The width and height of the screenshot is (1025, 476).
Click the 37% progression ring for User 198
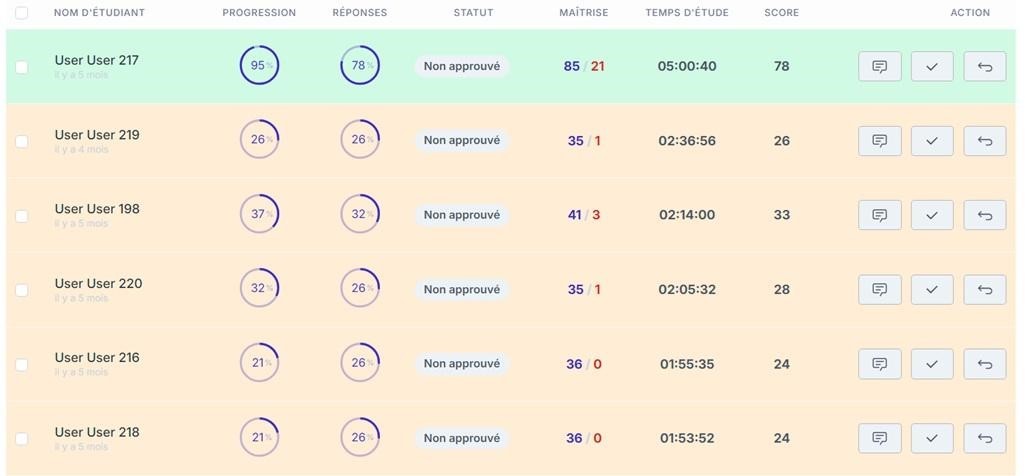tap(260, 214)
